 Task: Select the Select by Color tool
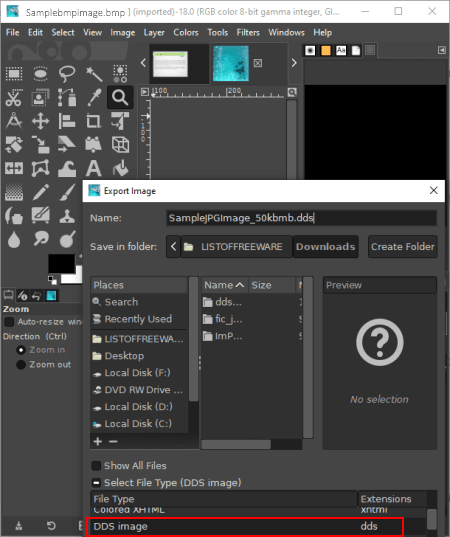click(120, 74)
